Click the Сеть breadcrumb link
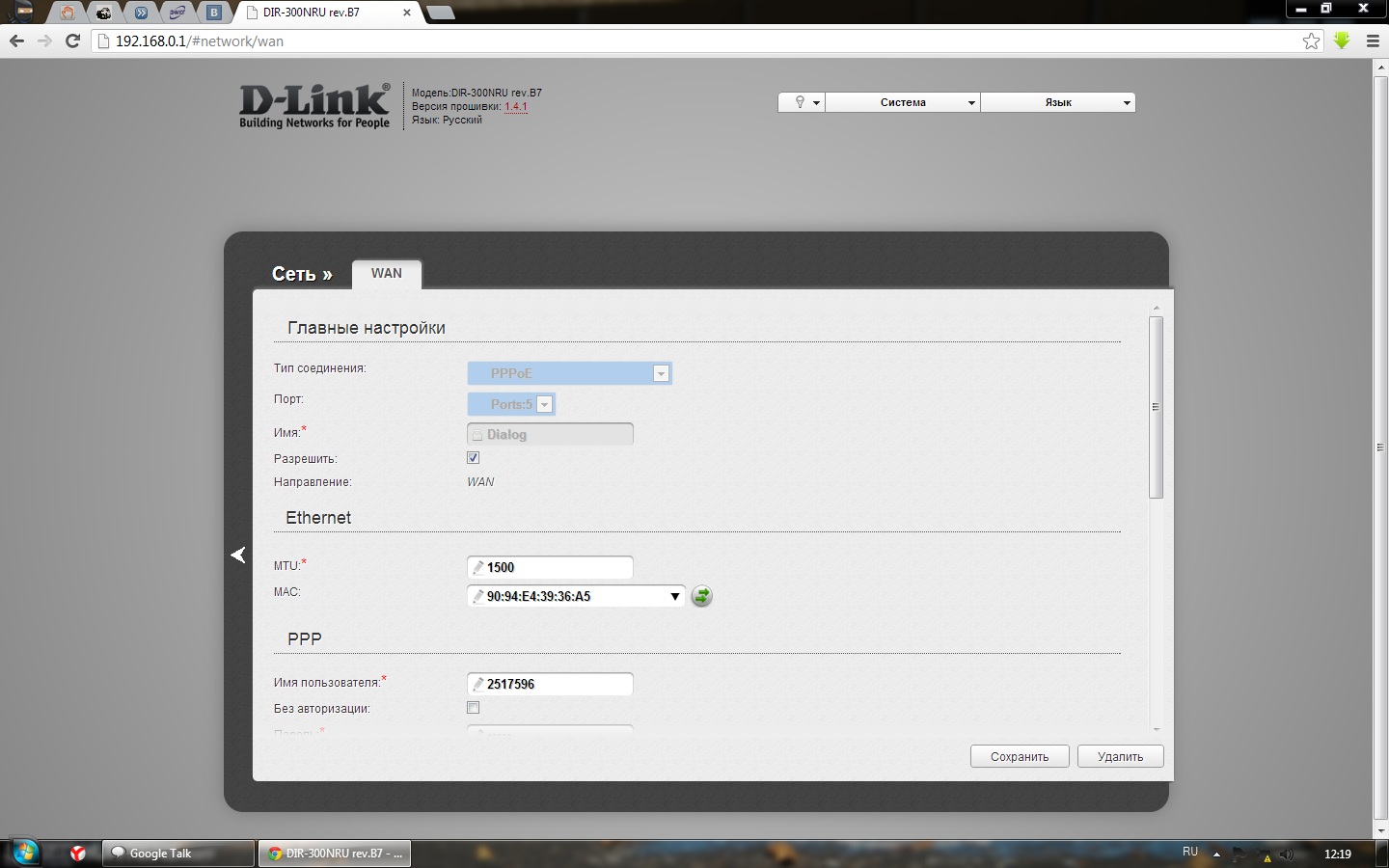 tap(302, 274)
